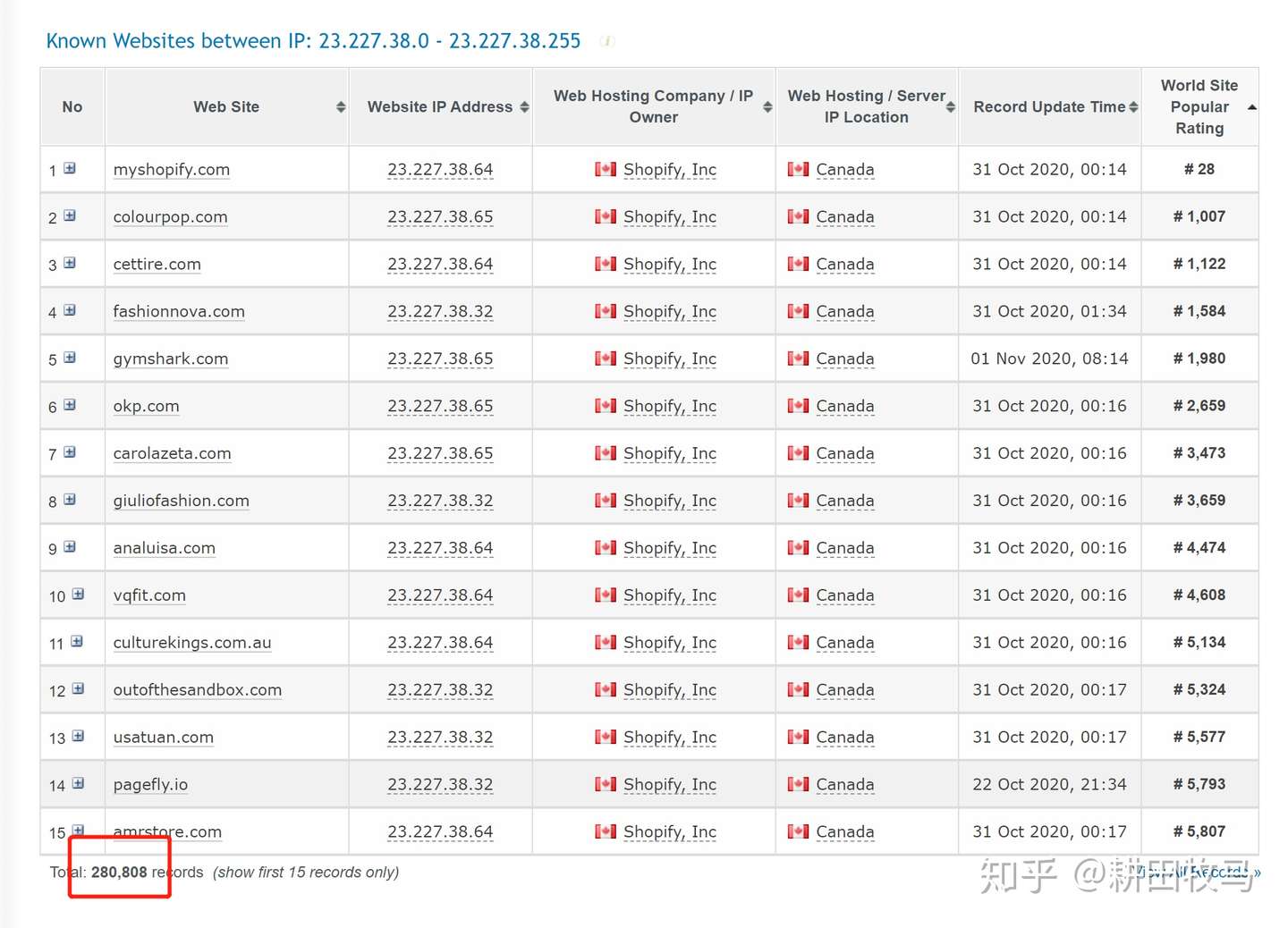The image size is (1288, 928).
Task: Open okp.com website link
Action: tap(147, 407)
